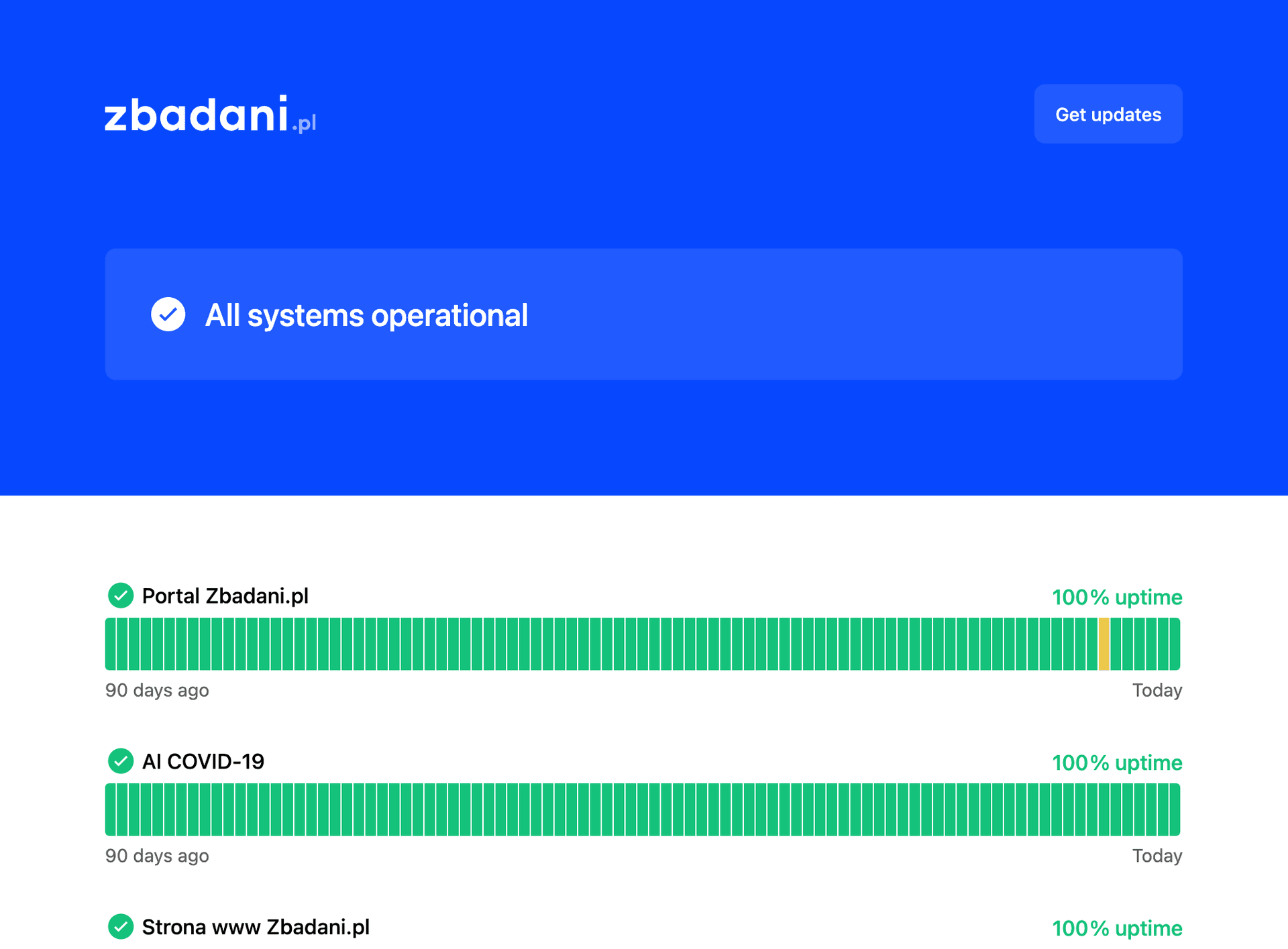1288x949 pixels.
Task: Click the zbadani.pl logo
Action: point(210,114)
